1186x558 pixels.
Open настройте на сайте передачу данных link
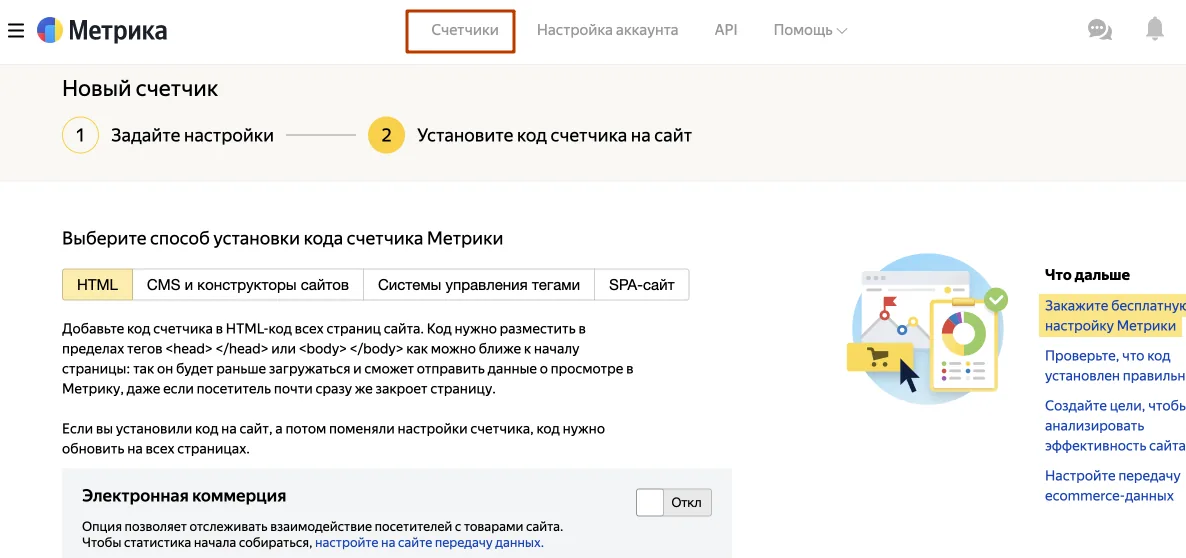click(x=429, y=543)
